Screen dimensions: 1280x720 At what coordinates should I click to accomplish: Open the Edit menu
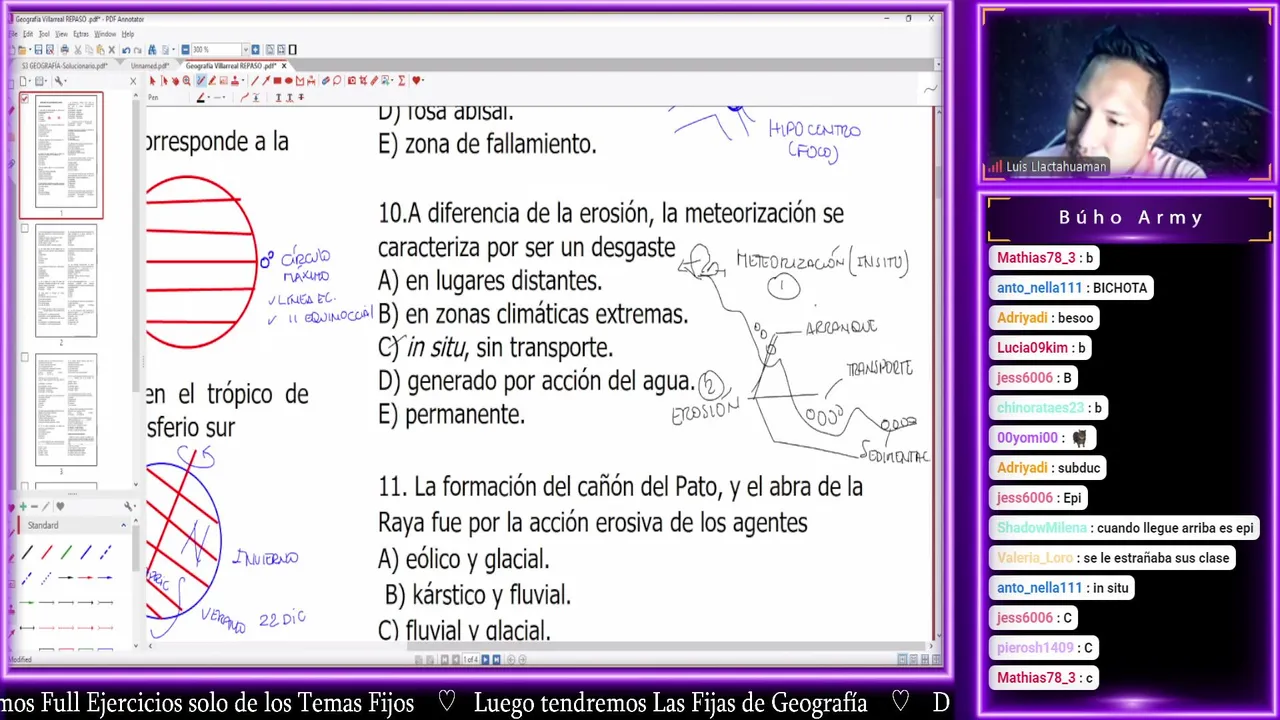(x=28, y=34)
